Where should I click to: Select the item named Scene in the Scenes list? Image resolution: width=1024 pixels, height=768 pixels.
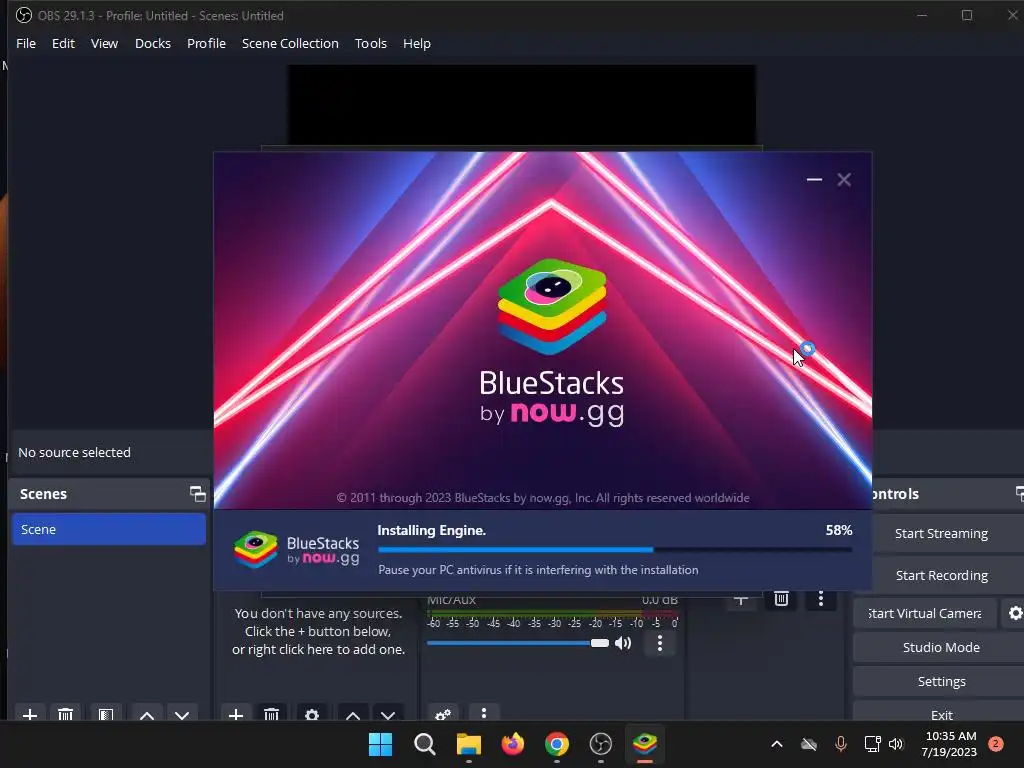[x=108, y=529]
